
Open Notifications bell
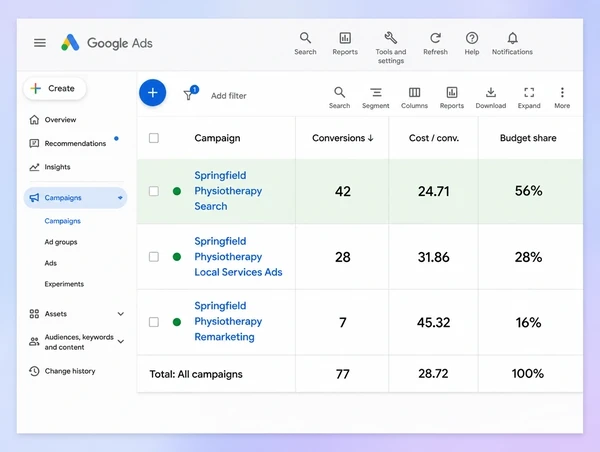512,44
